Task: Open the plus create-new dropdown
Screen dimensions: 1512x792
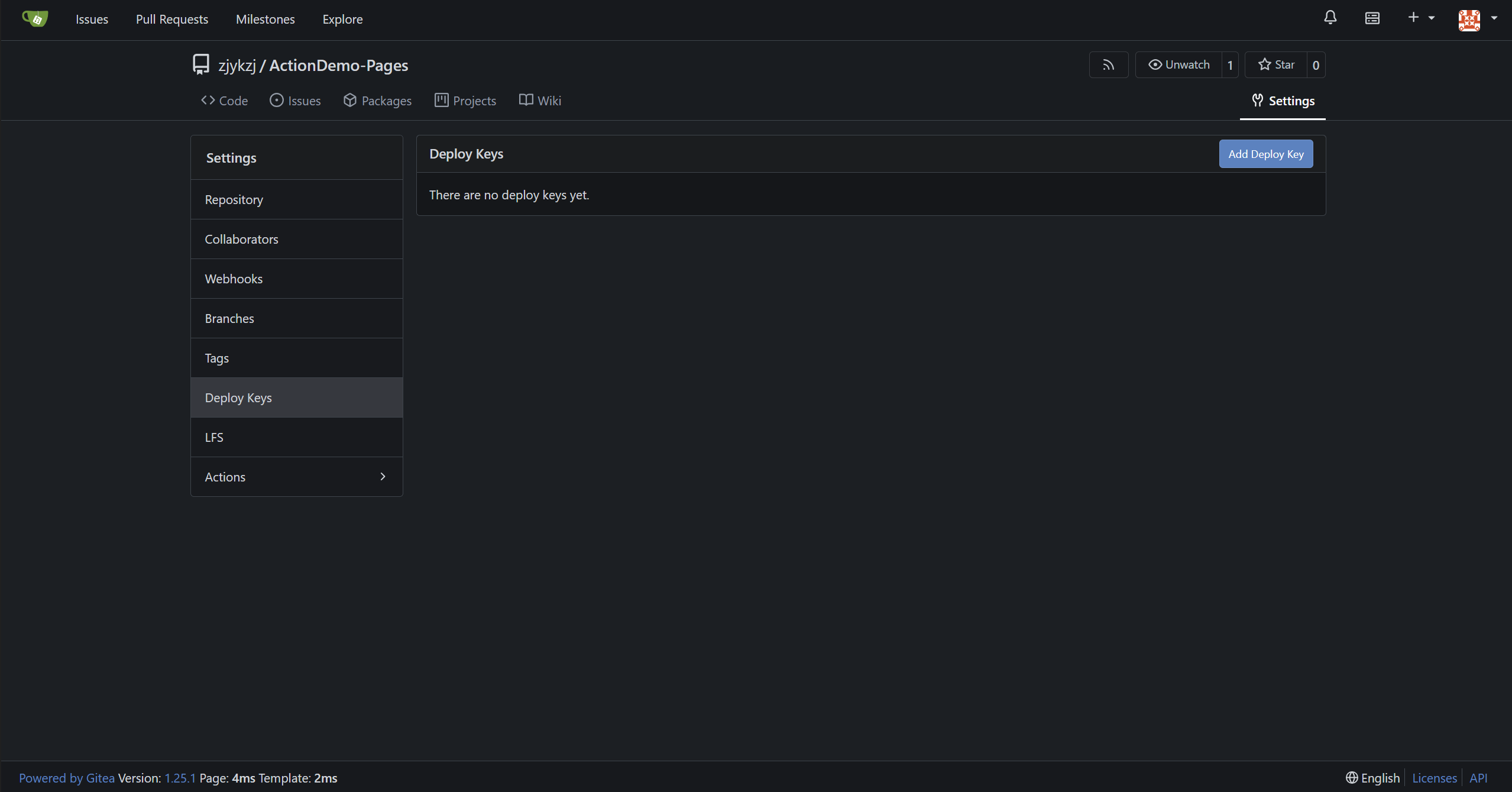Action: pyautogui.click(x=1420, y=18)
